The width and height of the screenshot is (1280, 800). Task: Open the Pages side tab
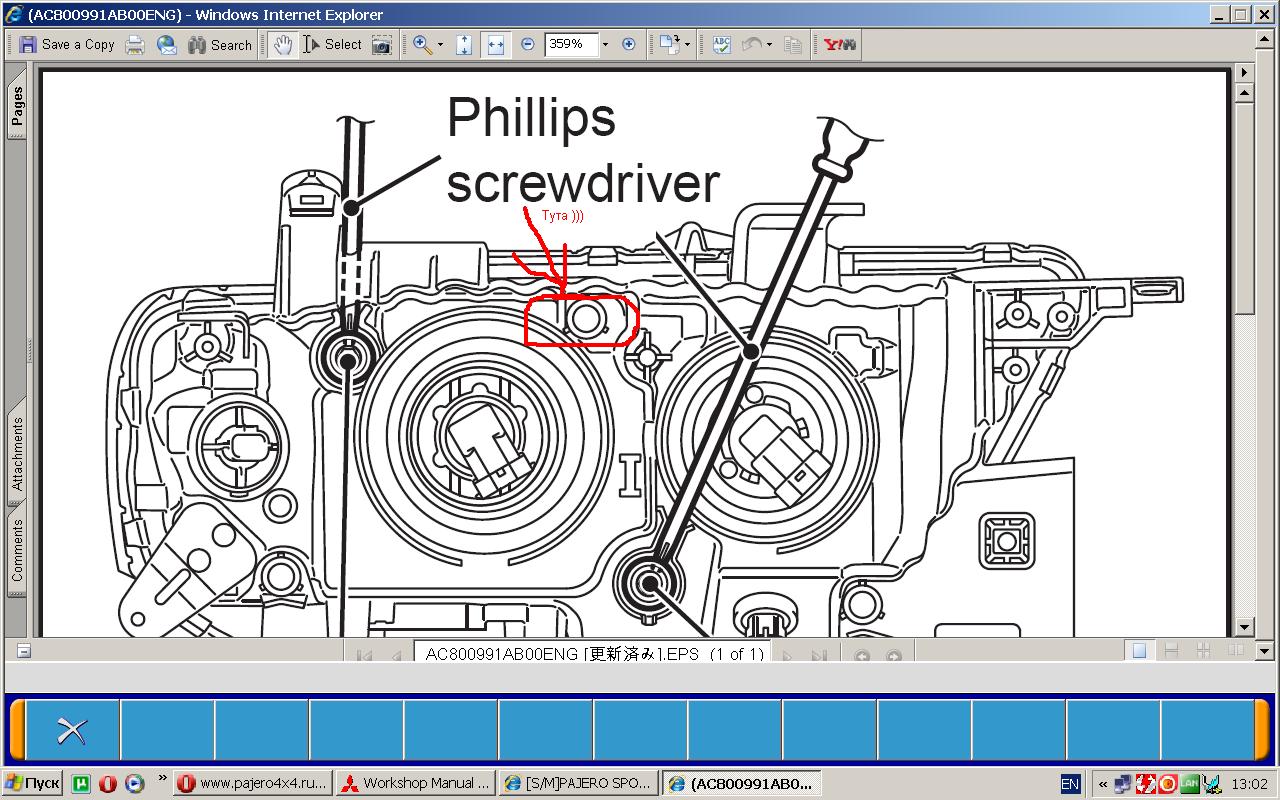click(x=17, y=106)
